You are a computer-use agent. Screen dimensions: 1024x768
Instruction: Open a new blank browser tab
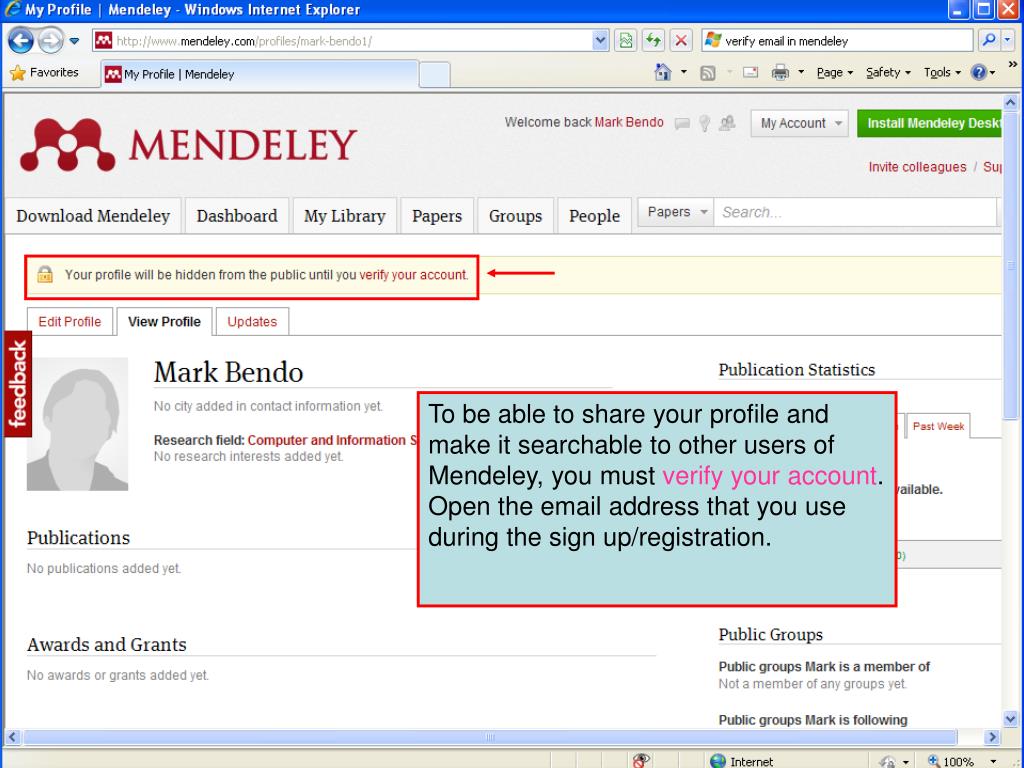434,74
